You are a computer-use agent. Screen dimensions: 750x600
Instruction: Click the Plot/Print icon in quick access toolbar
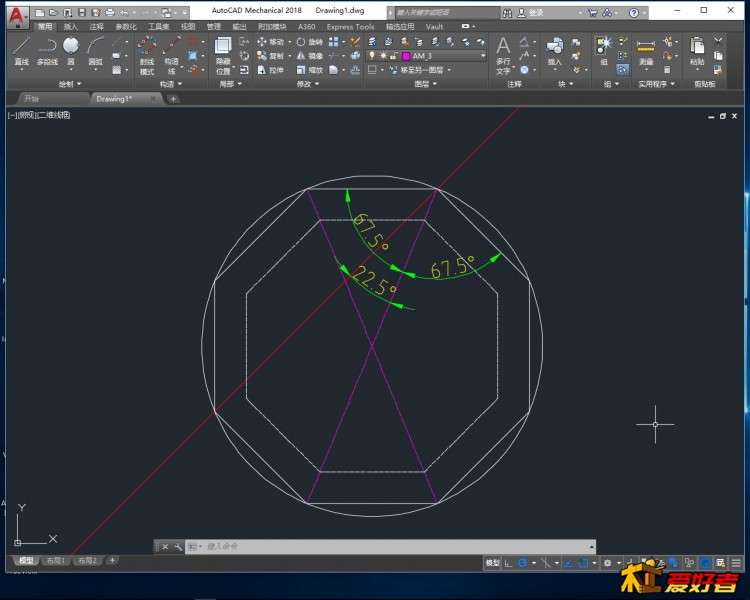pyautogui.click(x=110, y=12)
